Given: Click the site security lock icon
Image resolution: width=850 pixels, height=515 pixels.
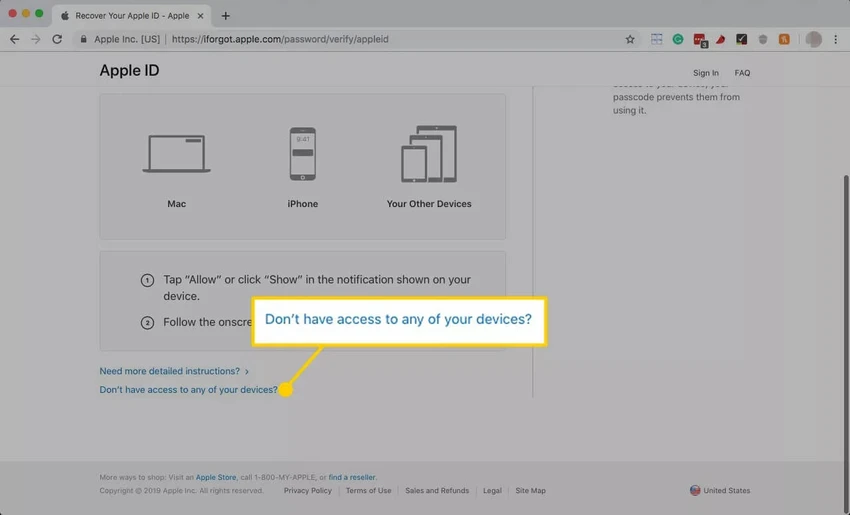Looking at the screenshot, I should pos(83,39).
